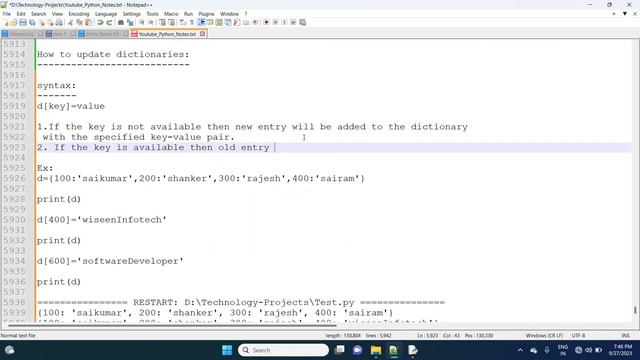Toggle synchronize vertical scrolling

[x=162, y=22]
